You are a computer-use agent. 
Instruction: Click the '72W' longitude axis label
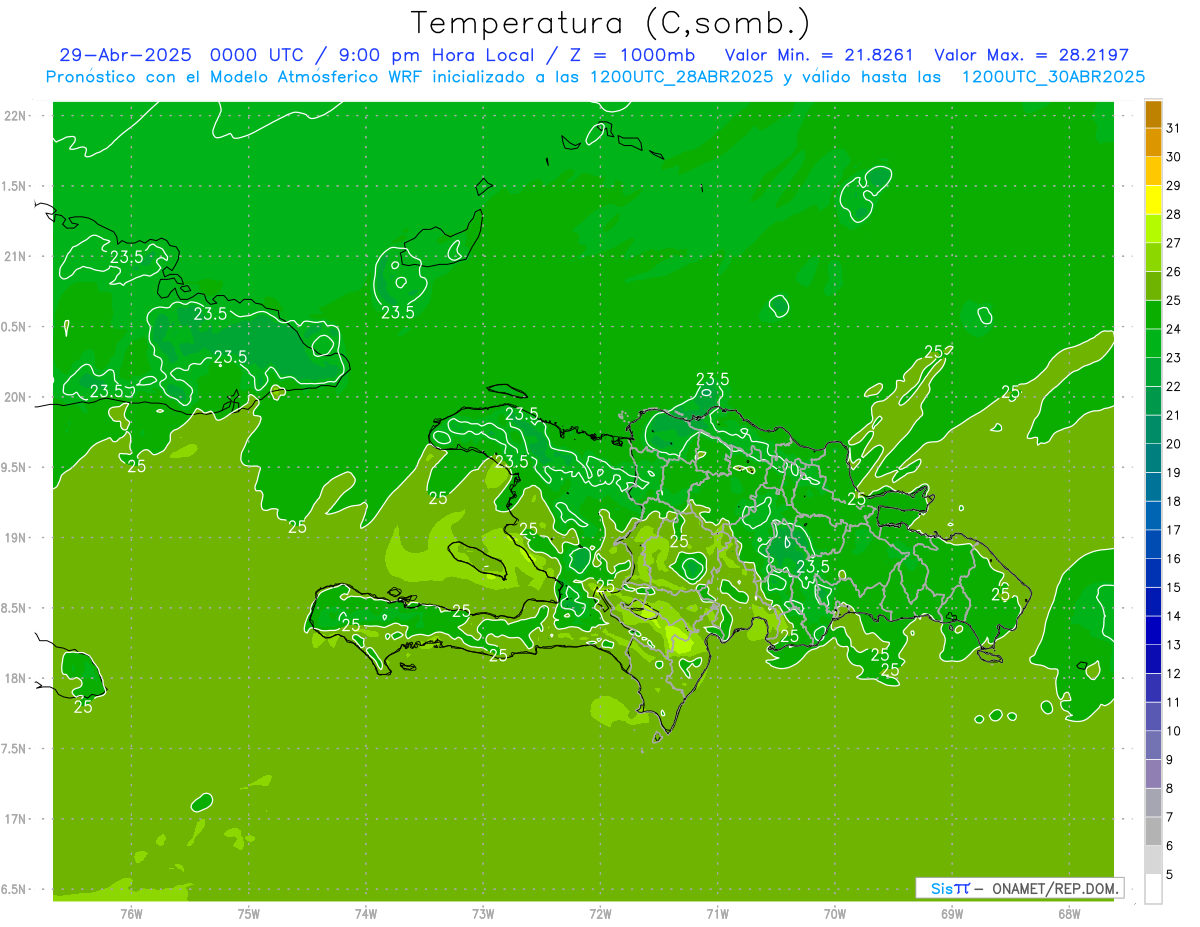pyautogui.click(x=600, y=914)
